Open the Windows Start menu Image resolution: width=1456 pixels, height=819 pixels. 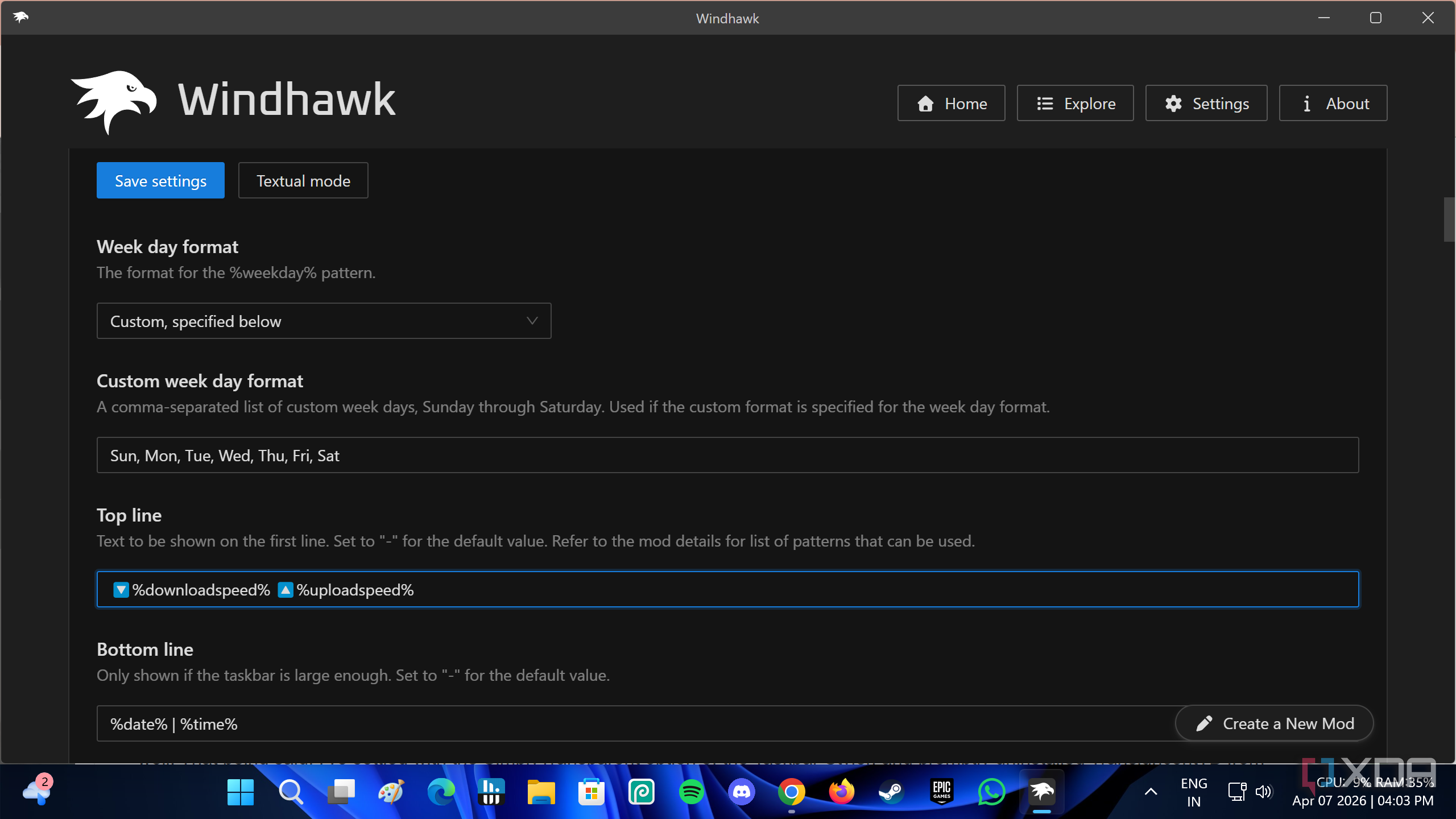241,792
